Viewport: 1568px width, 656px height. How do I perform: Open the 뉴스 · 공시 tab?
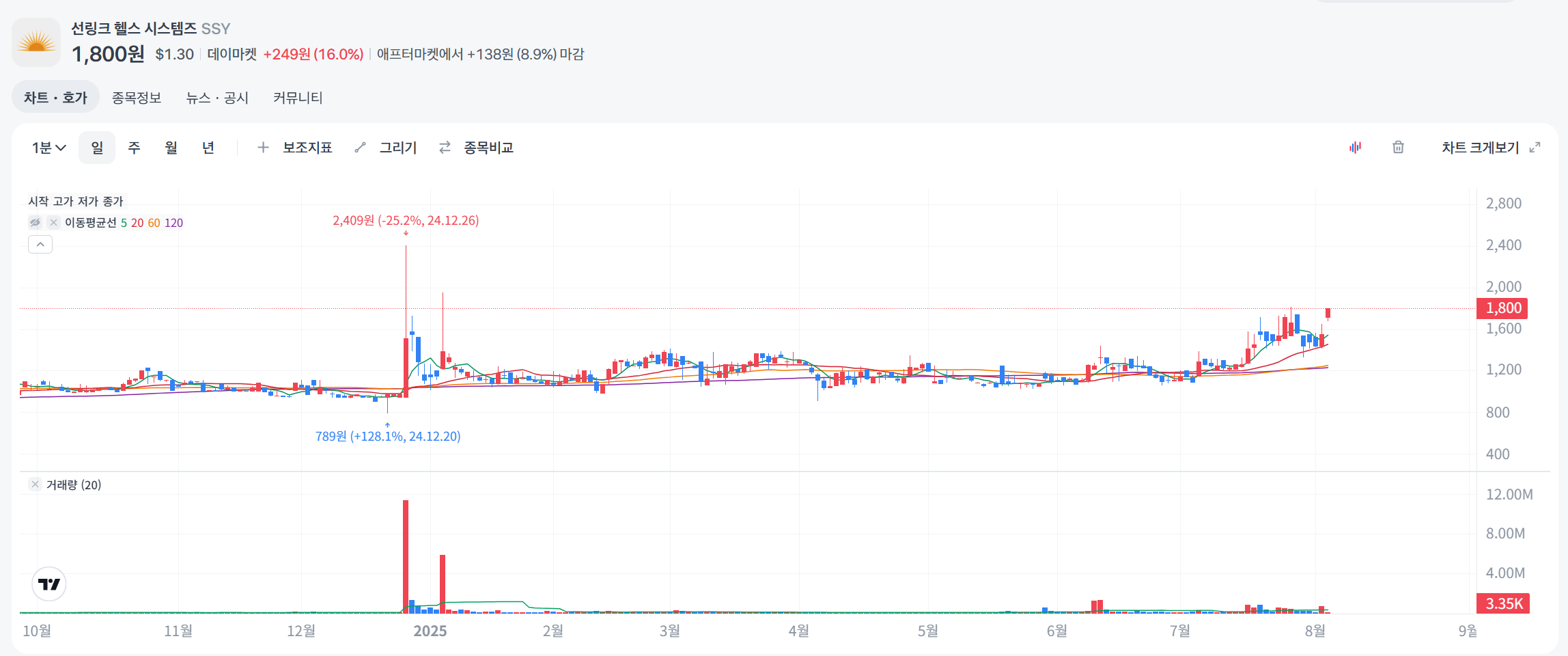point(217,98)
